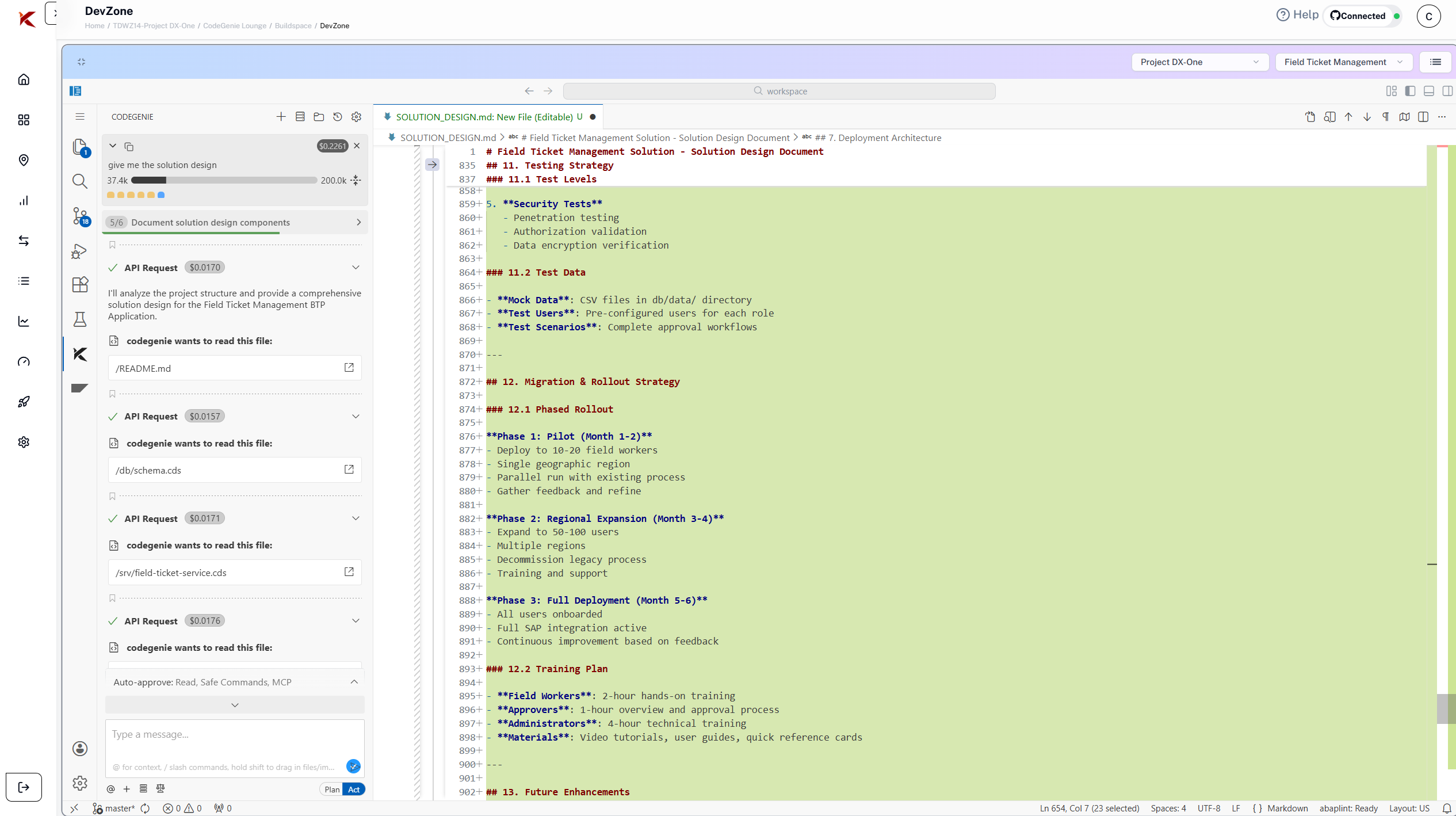Open the Field Ticket Management dropdown
This screenshot has width=1456, height=816.
pyautogui.click(x=1343, y=62)
